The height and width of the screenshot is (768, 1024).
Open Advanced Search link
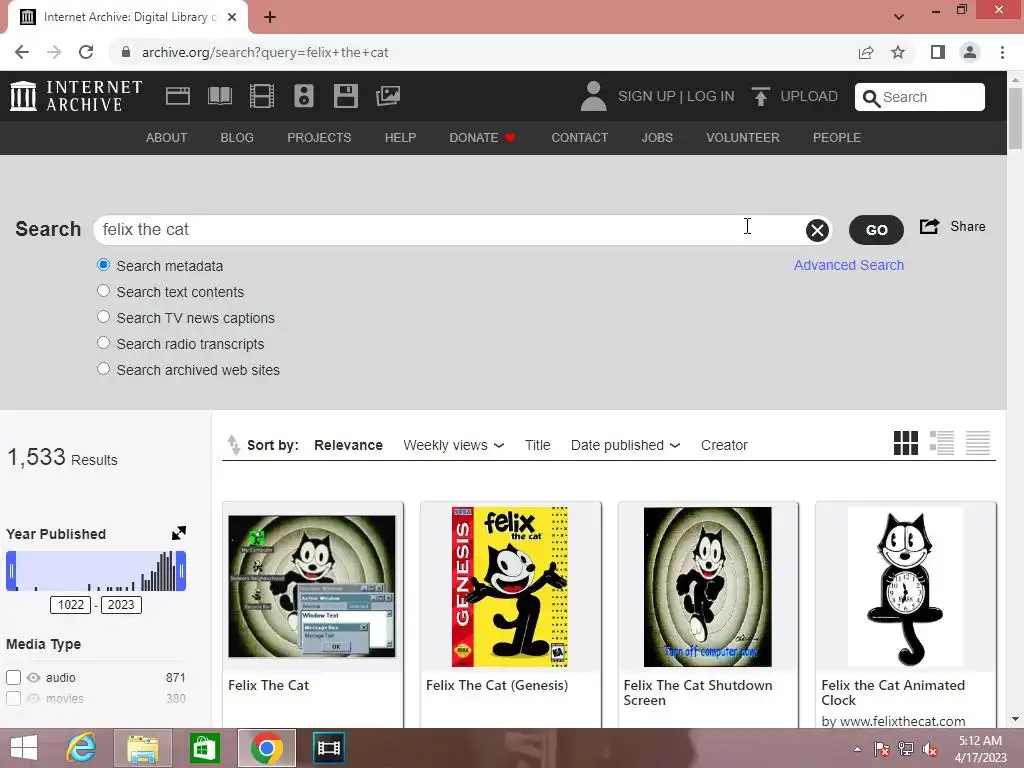click(849, 265)
